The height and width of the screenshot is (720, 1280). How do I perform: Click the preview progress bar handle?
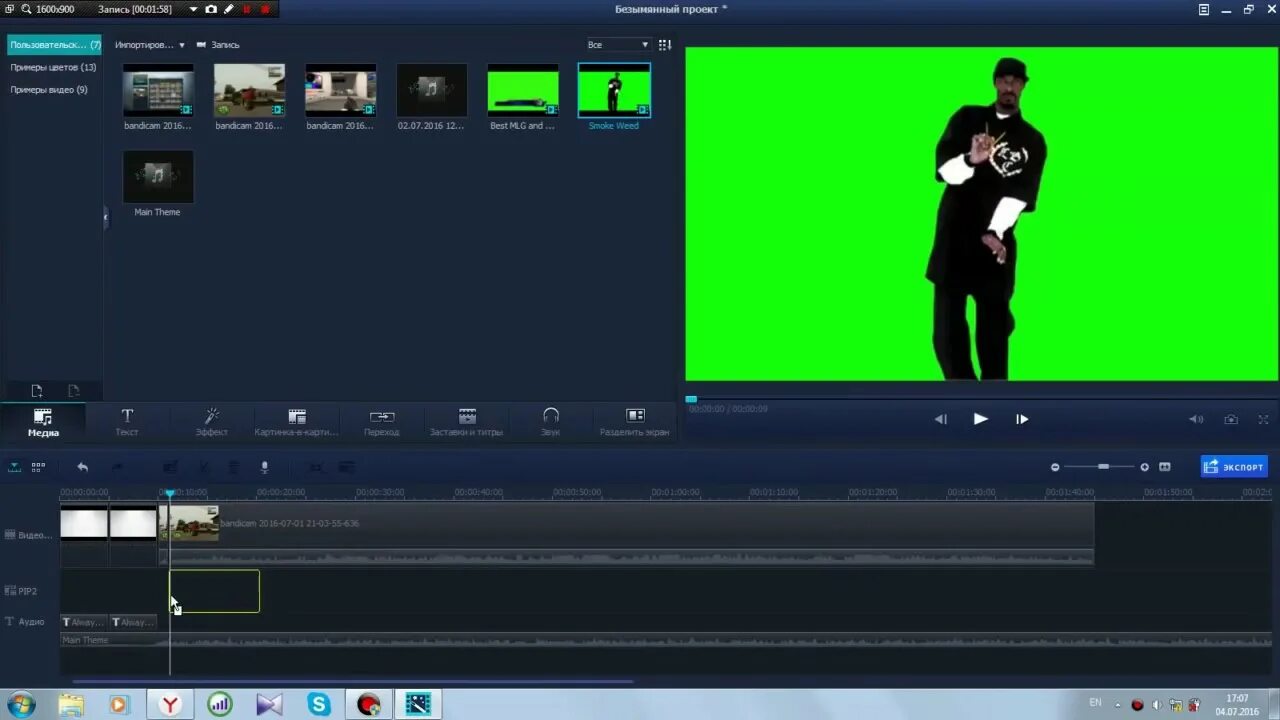tap(691, 399)
